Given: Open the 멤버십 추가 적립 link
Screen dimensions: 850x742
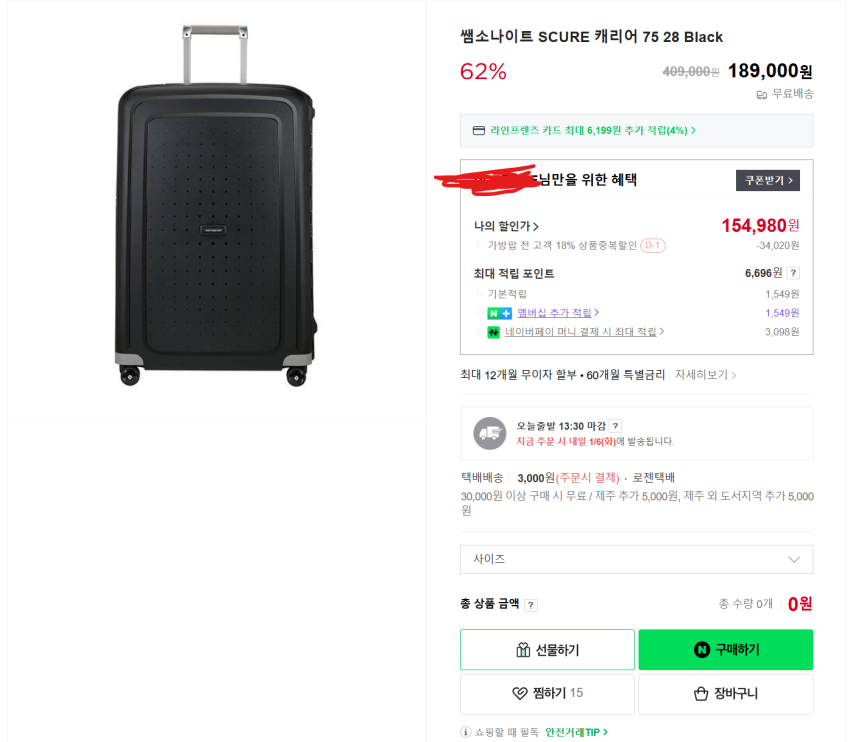Looking at the screenshot, I should pos(557,313).
